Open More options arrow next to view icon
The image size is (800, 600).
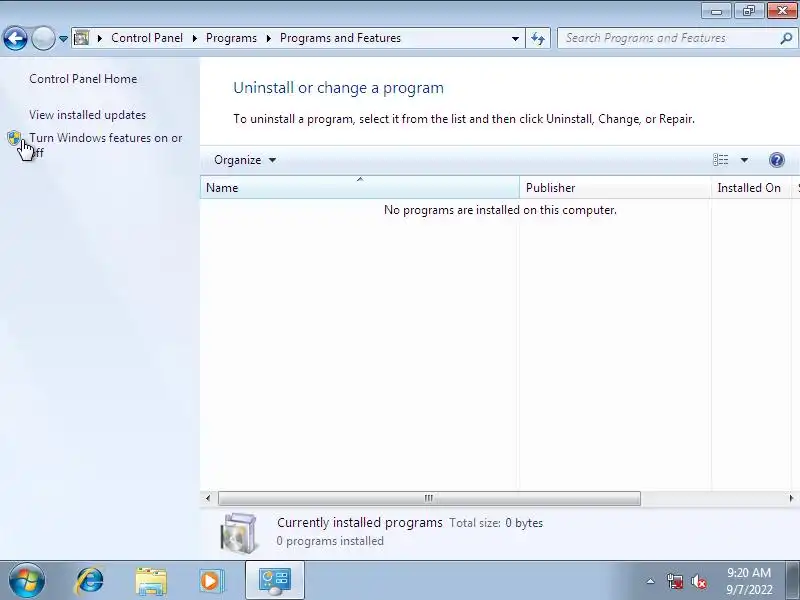coord(744,160)
